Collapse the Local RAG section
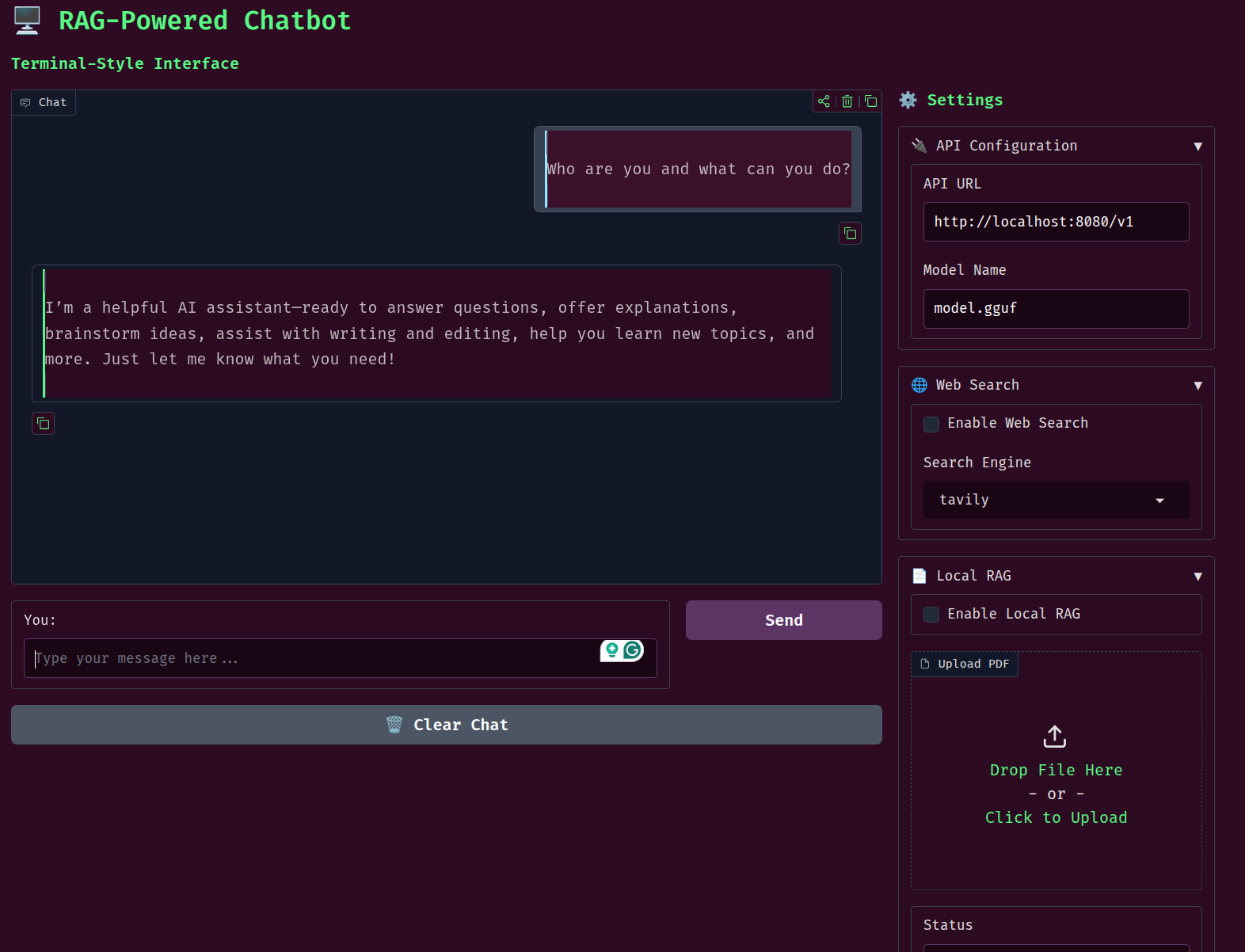This screenshot has height=952, width=1245. point(1197,577)
